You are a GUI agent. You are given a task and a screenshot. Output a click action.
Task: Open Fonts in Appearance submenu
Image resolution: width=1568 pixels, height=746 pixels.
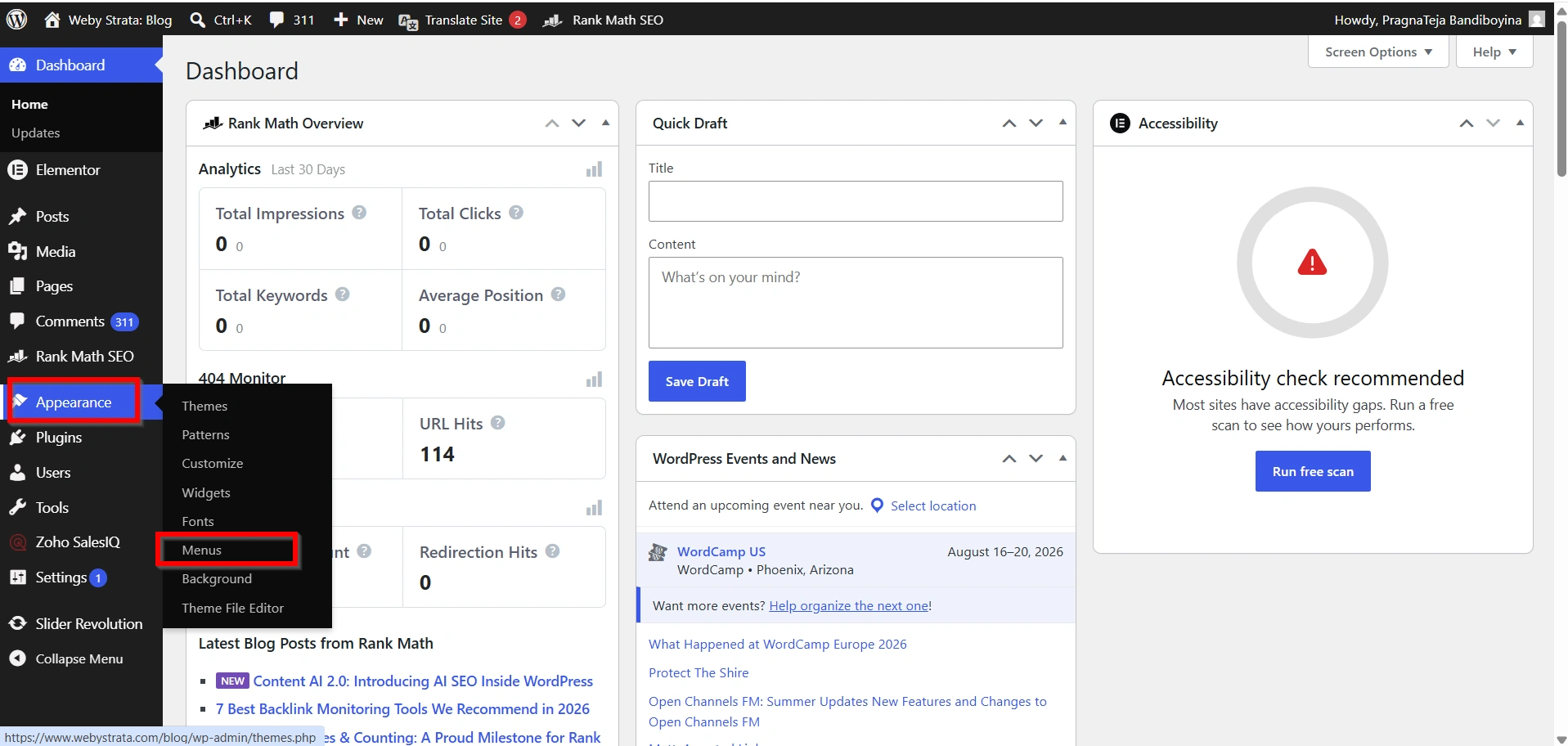point(198,521)
